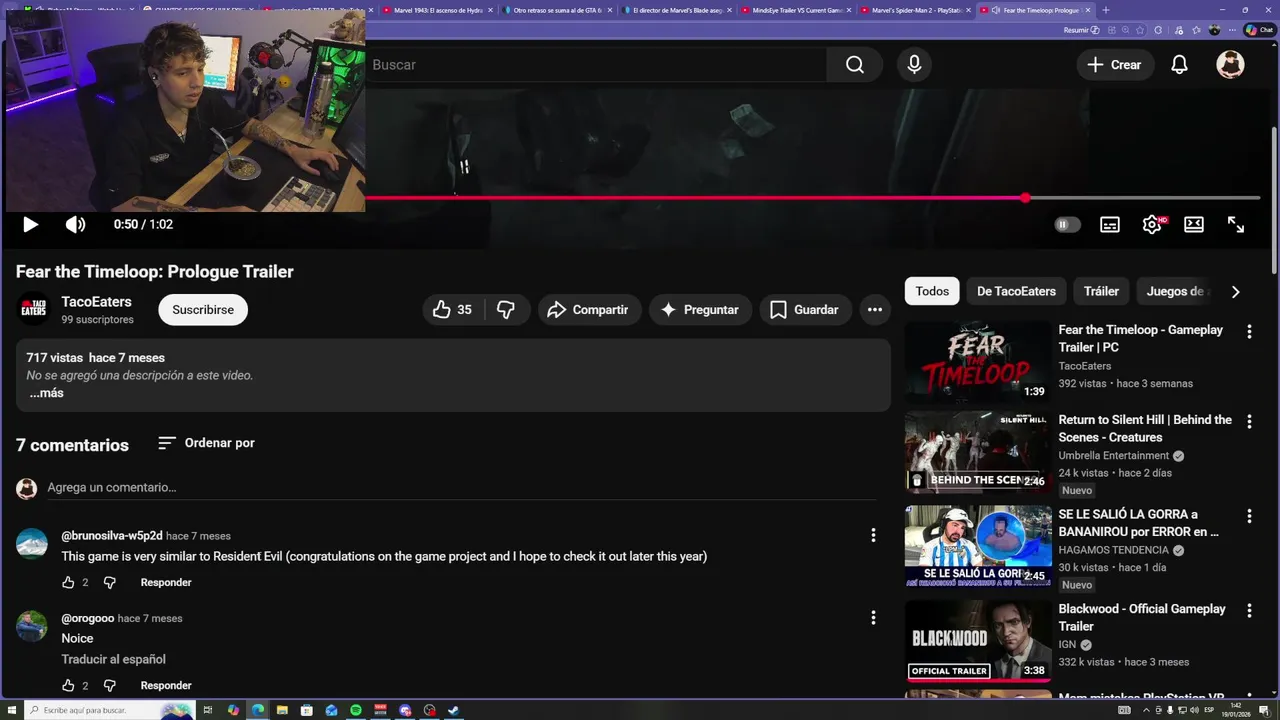
Task: Open options for Return to Silent Hill video
Action: tap(1249, 422)
